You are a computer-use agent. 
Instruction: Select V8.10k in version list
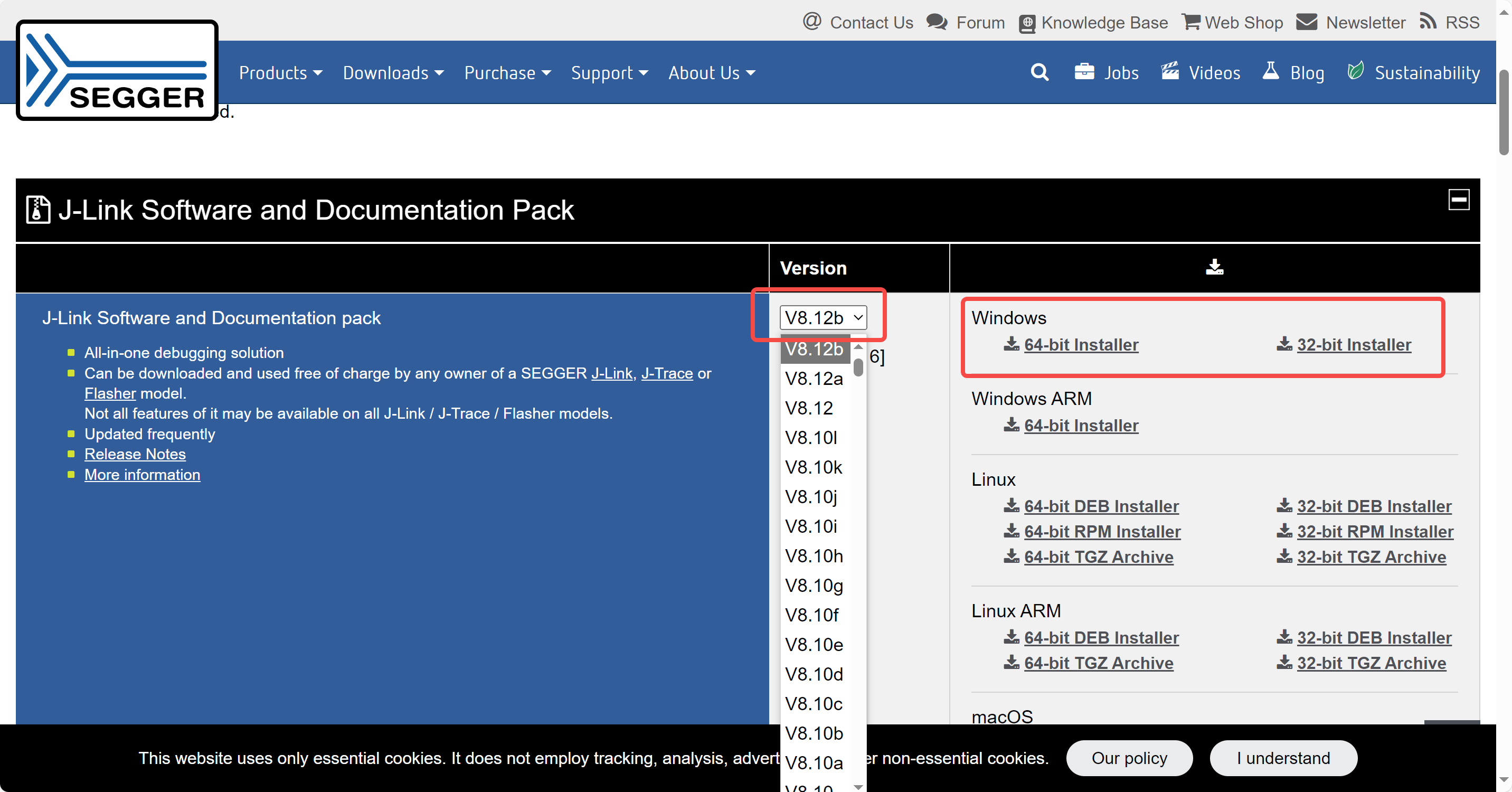click(815, 467)
